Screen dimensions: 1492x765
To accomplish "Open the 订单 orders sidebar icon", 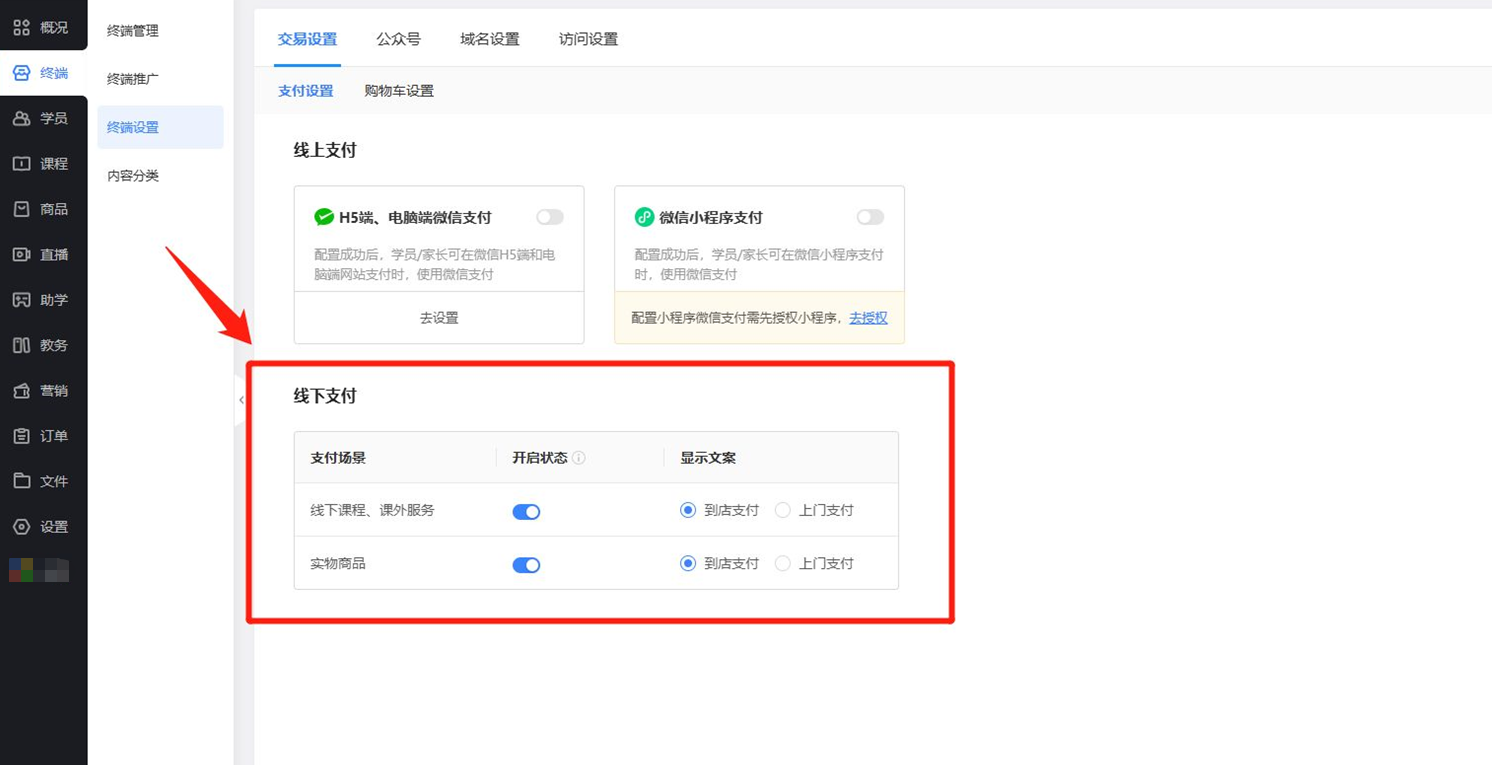I will pyautogui.click(x=22, y=436).
